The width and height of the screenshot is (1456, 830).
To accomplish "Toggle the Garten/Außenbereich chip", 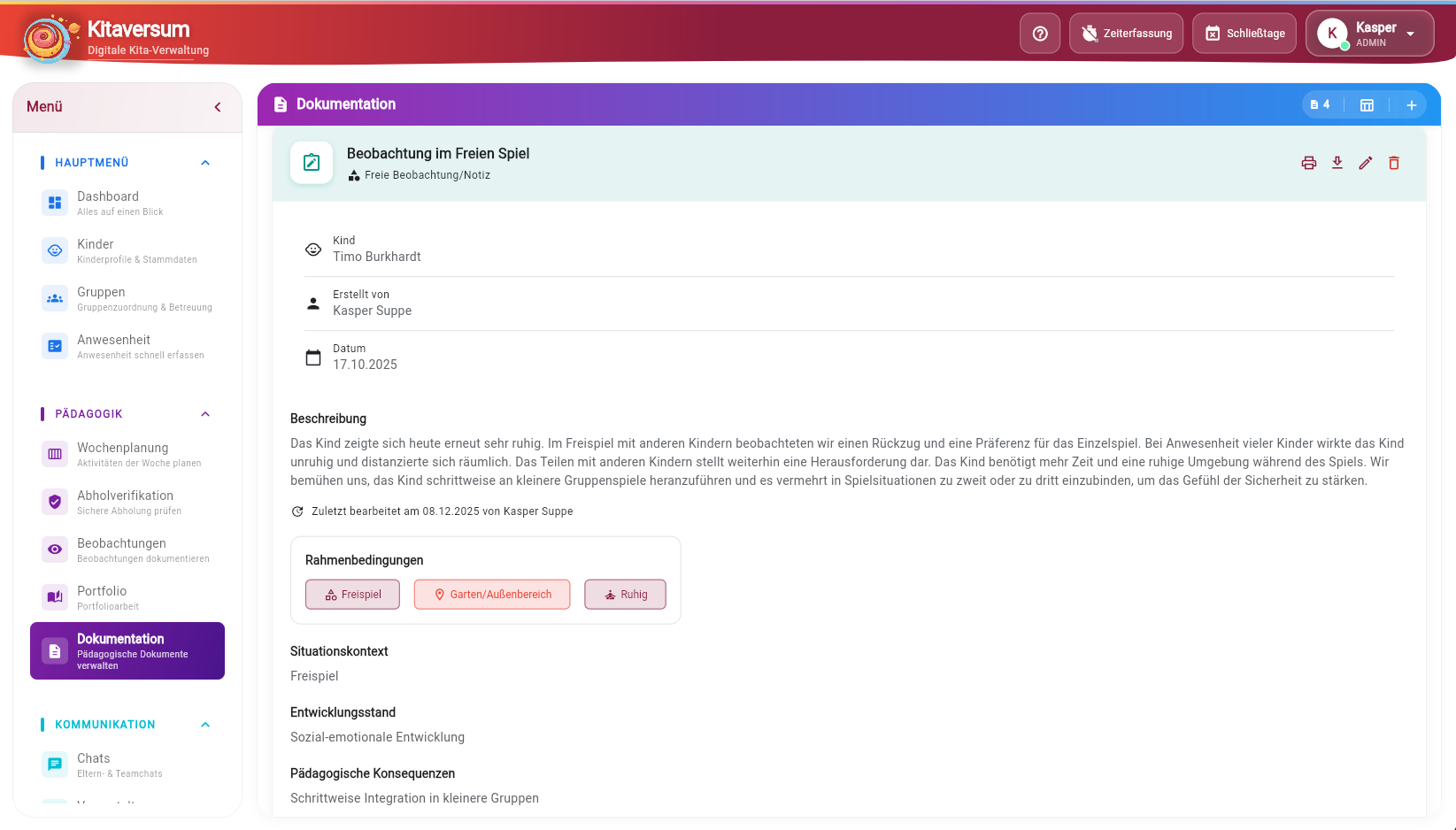I will (491, 595).
